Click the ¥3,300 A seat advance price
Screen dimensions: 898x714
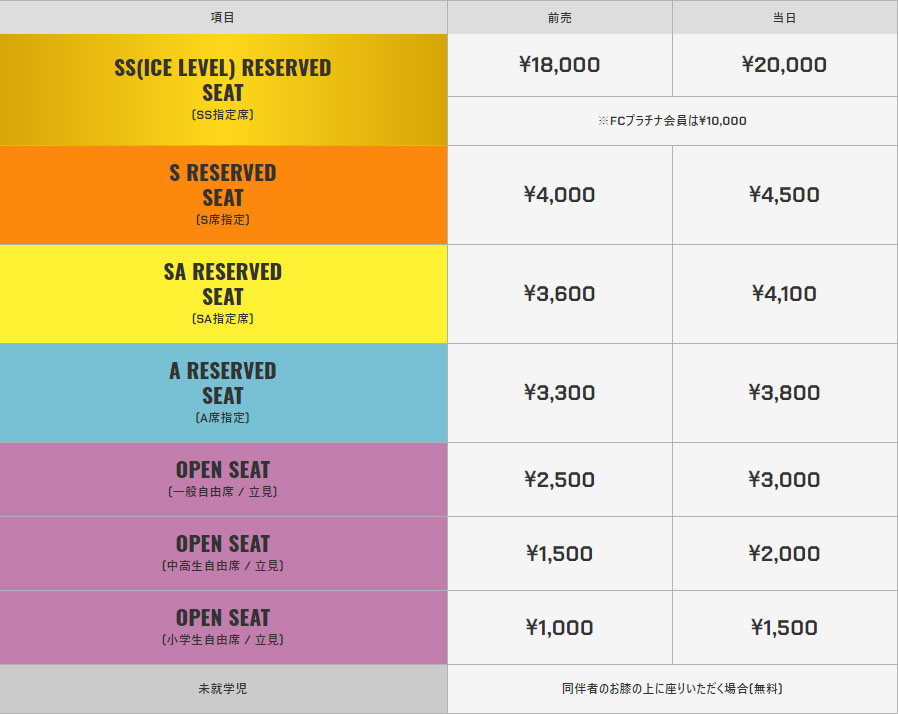coord(560,393)
